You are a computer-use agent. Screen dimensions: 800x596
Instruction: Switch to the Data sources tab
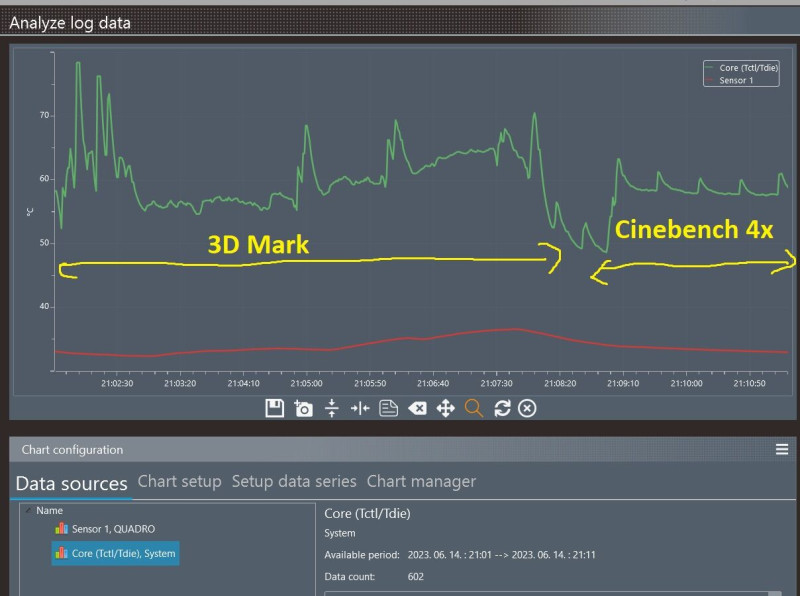click(x=71, y=483)
